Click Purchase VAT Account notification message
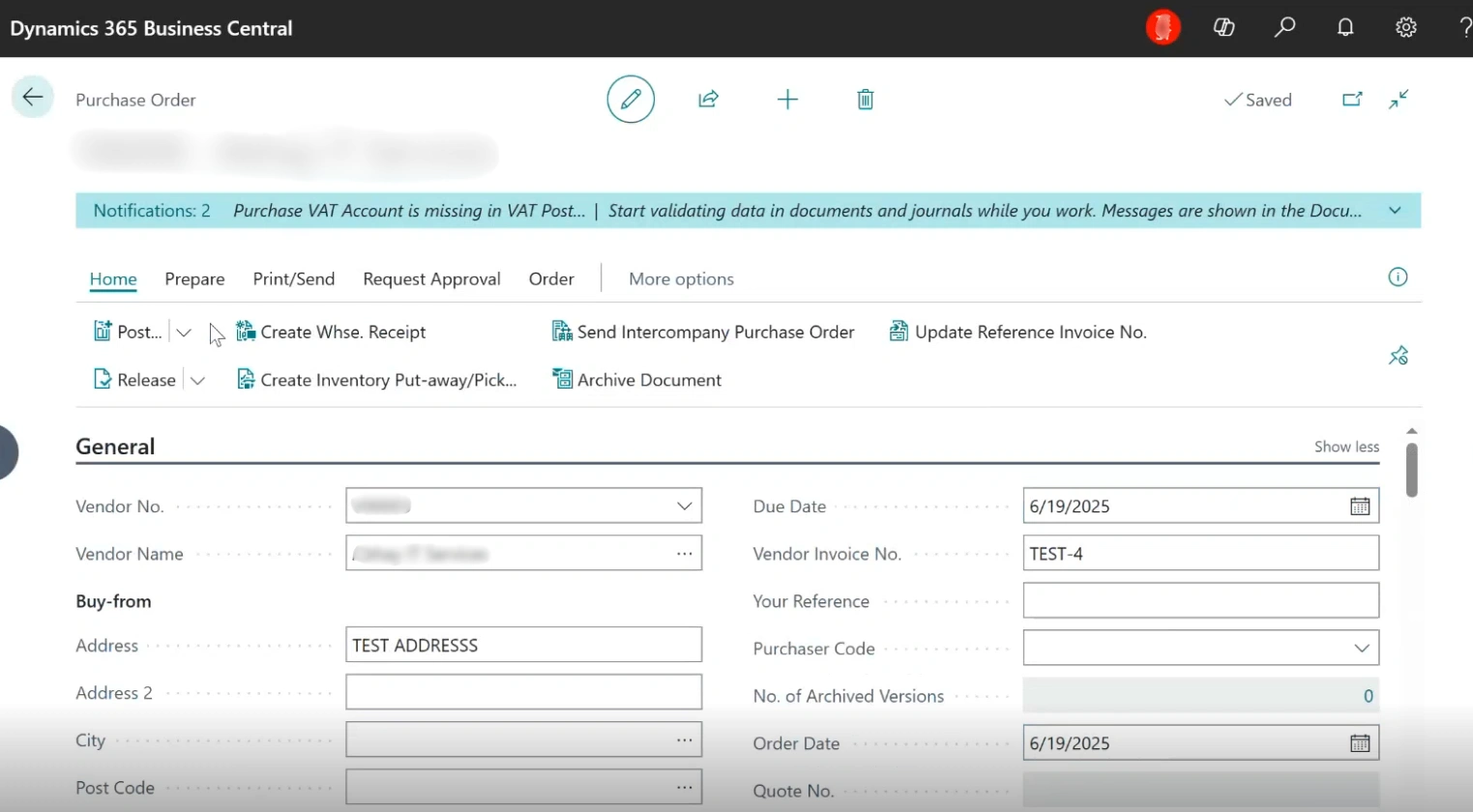This screenshot has height=812, width=1473. point(409,211)
